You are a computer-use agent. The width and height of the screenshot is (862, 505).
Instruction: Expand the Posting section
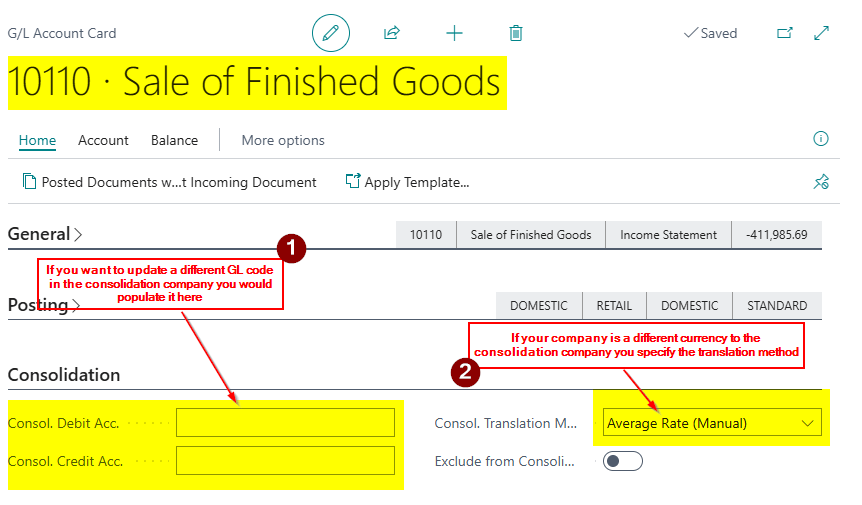point(45,305)
